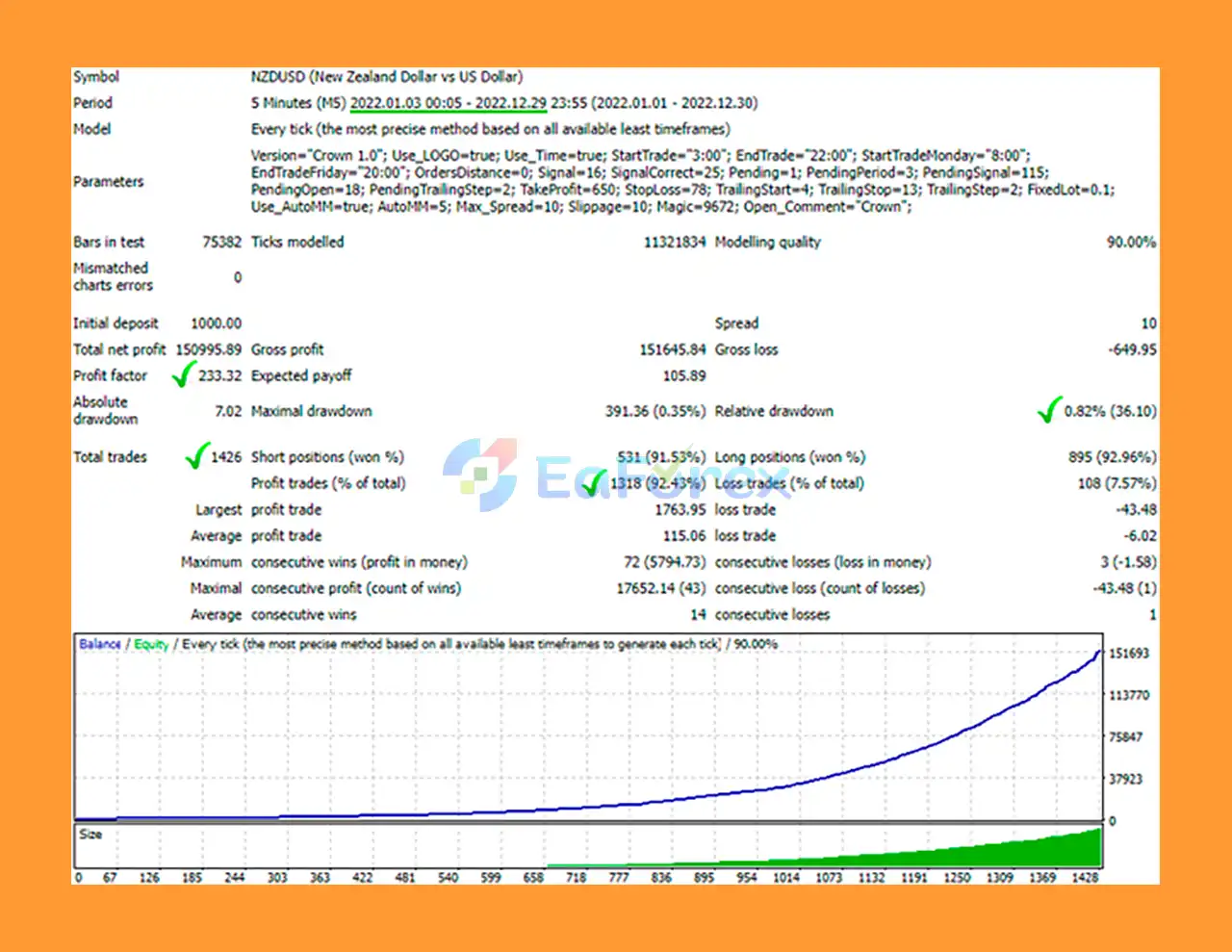Click the Modelling quality 90.00% value

click(x=1130, y=242)
